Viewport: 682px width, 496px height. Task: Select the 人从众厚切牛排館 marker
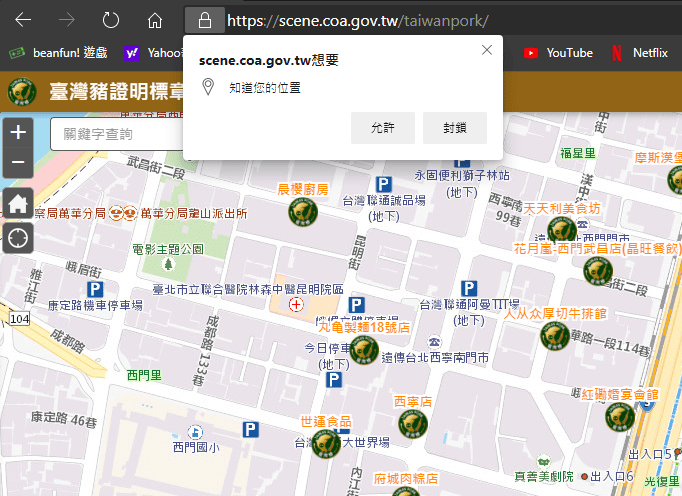pyautogui.click(x=555, y=335)
